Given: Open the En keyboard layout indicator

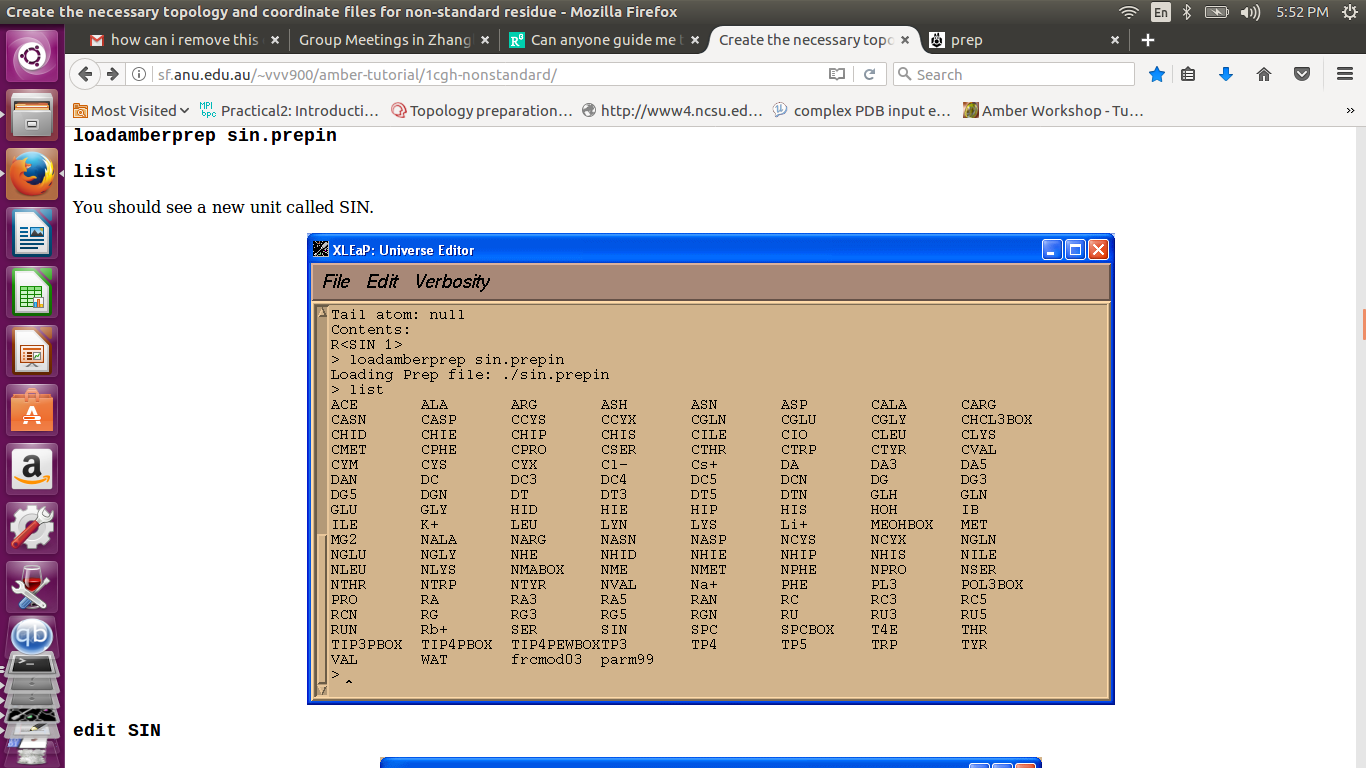Looking at the screenshot, I should [x=1160, y=12].
